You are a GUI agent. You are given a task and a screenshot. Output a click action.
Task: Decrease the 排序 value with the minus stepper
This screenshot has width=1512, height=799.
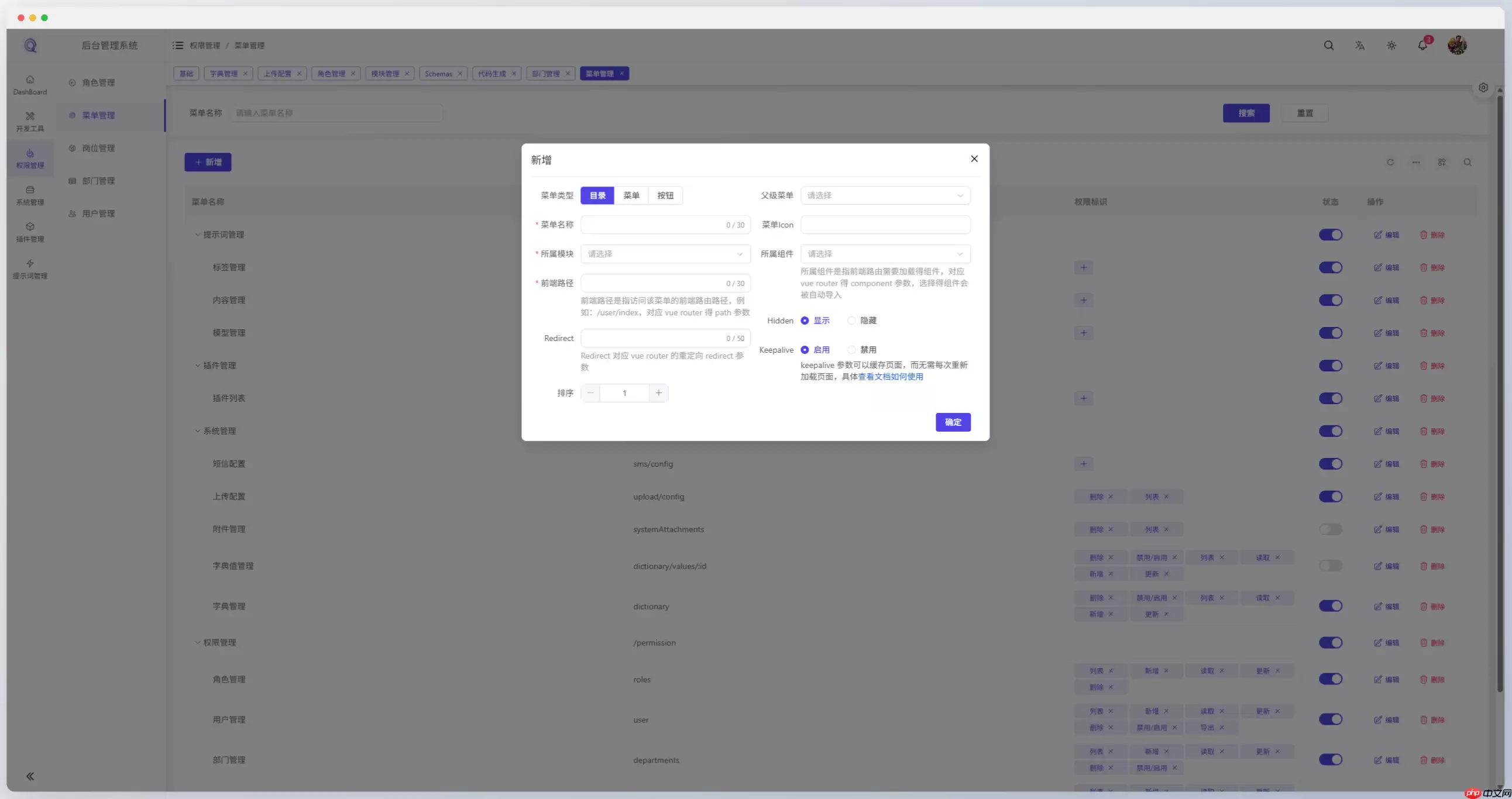coord(590,393)
